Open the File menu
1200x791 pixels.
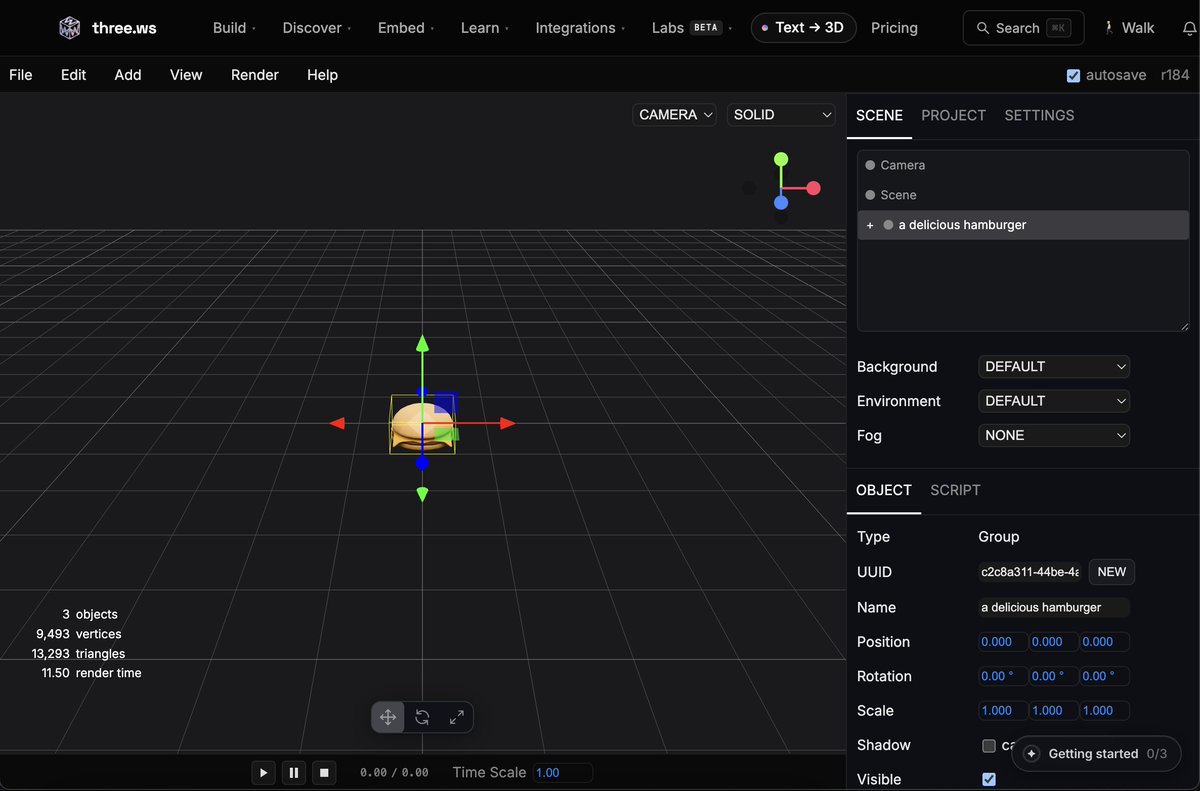pyautogui.click(x=20, y=75)
